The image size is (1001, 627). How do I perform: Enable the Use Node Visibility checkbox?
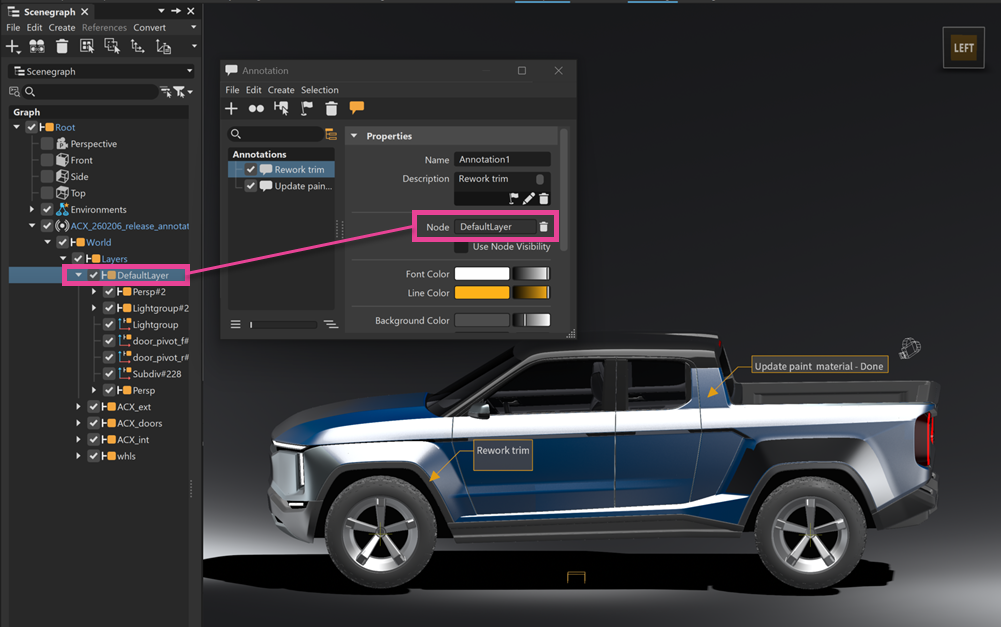coord(461,246)
